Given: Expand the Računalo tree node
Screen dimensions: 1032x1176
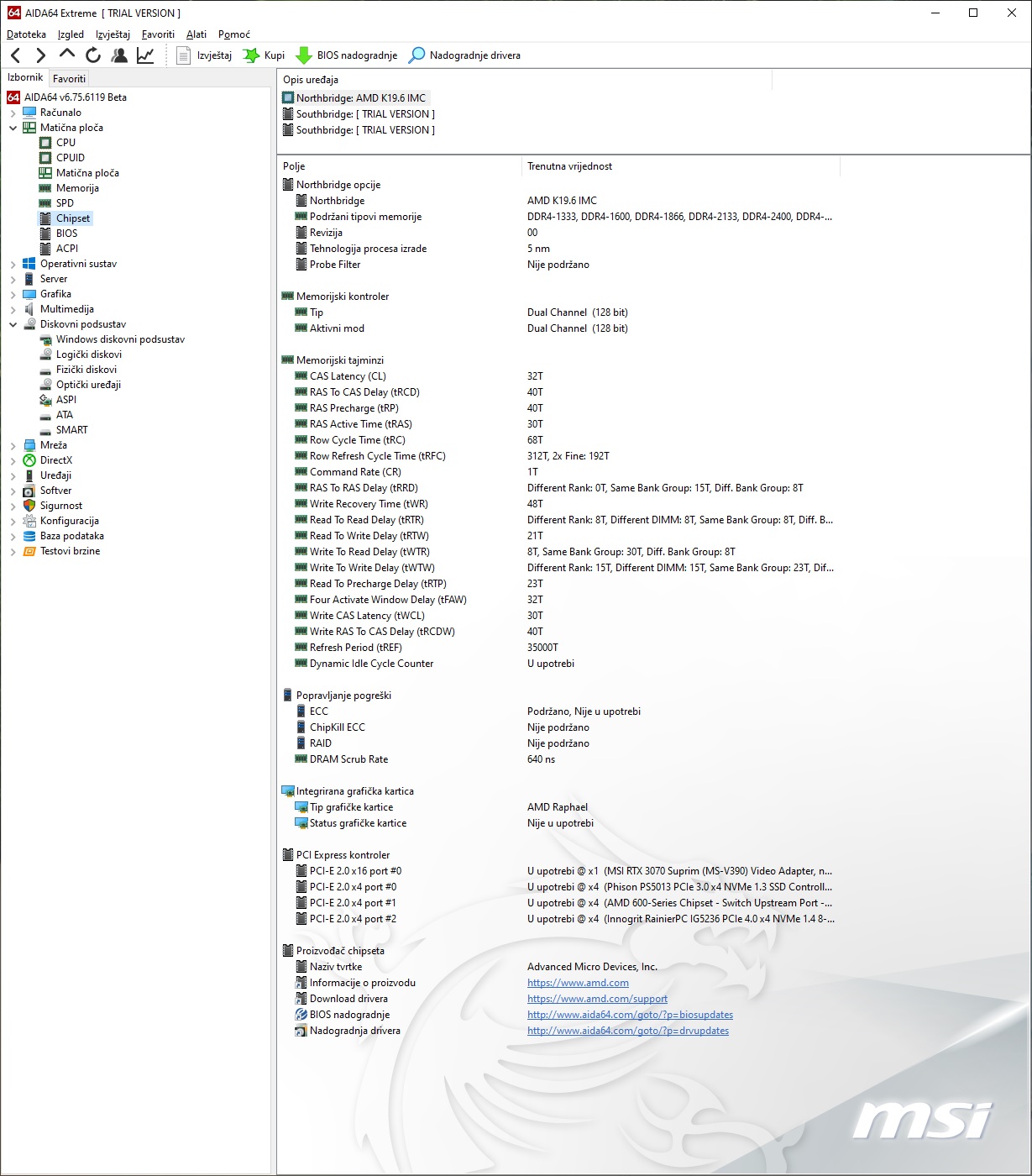Looking at the screenshot, I should (x=13, y=113).
